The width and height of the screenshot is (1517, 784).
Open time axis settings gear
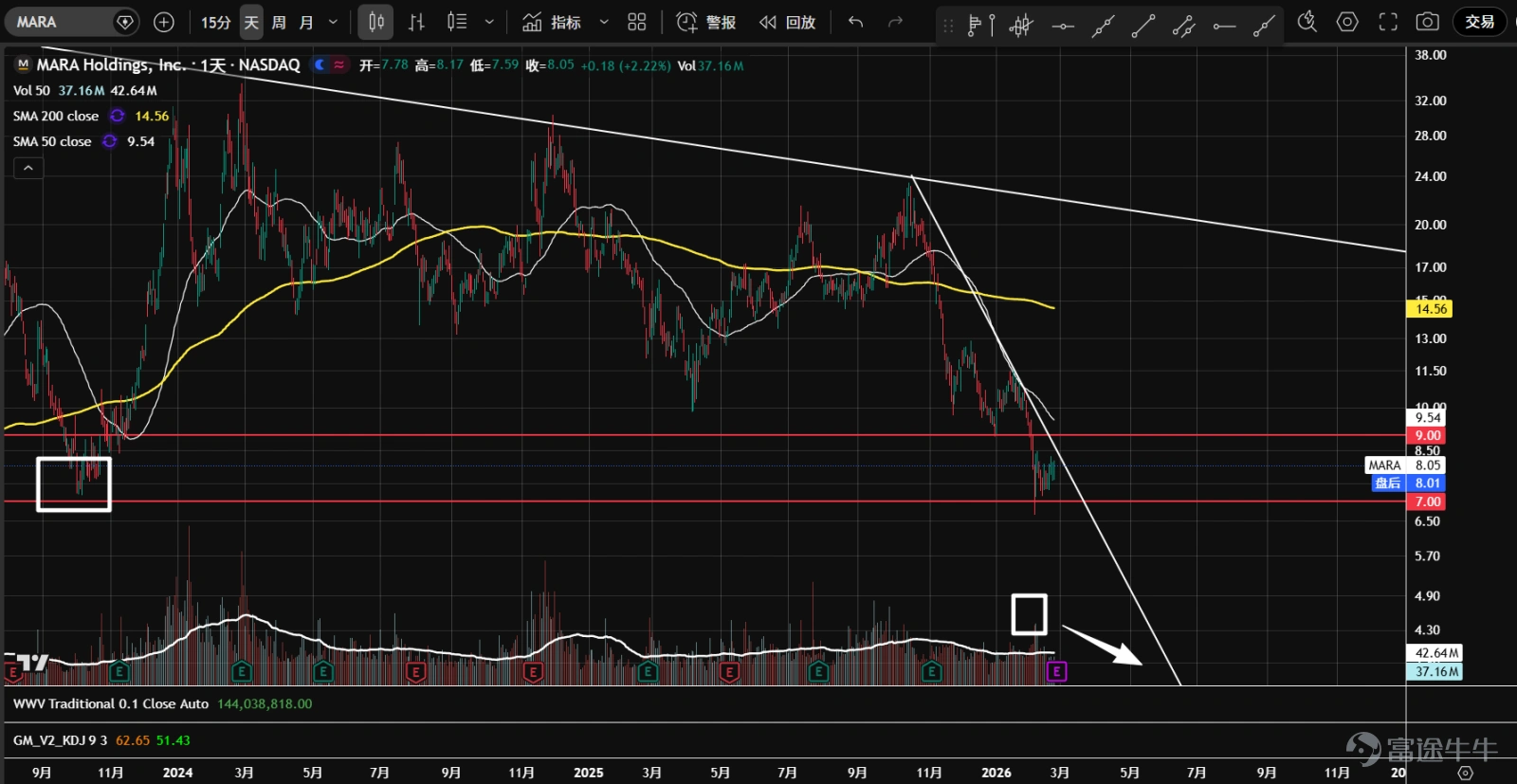(x=1465, y=773)
